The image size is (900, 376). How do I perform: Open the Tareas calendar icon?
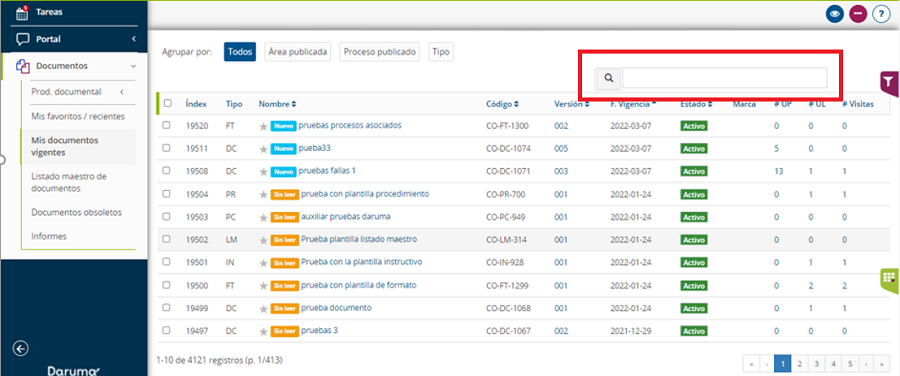coord(22,13)
